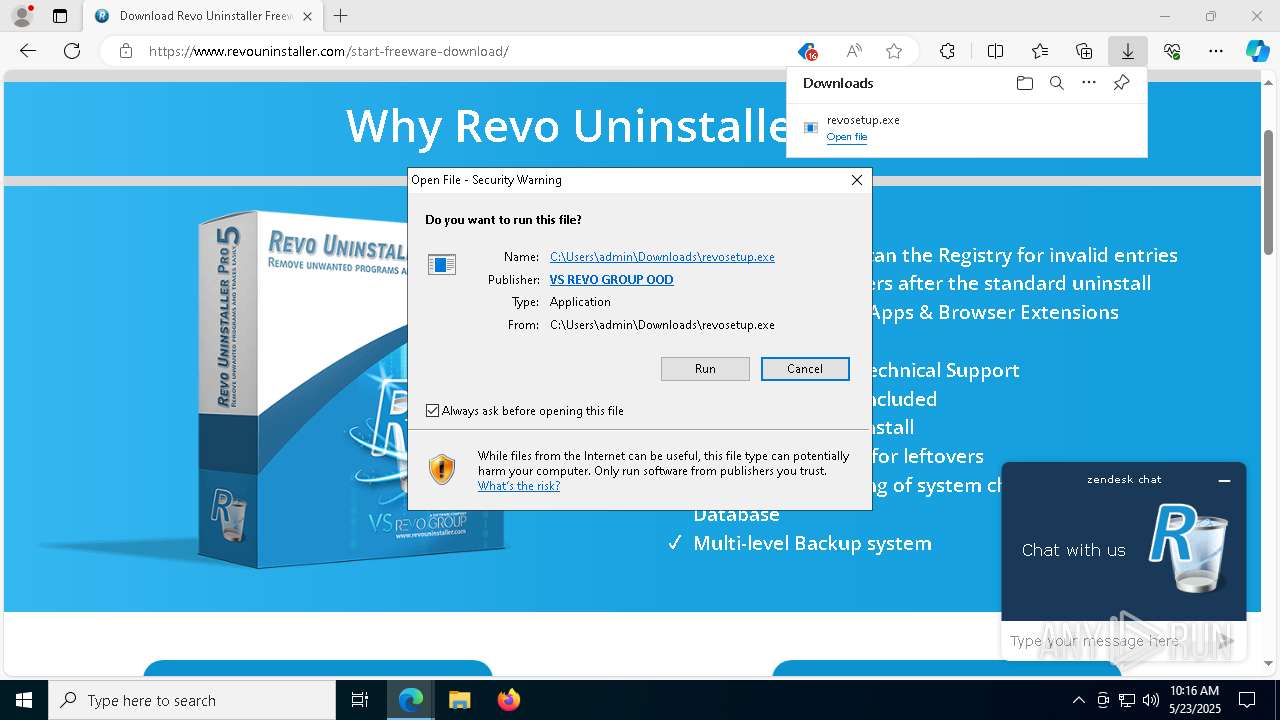Image resolution: width=1280 pixels, height=720 pixels.
Task: Click the taskbar clock showing 10:16 AM
Action: [1194, 700]
